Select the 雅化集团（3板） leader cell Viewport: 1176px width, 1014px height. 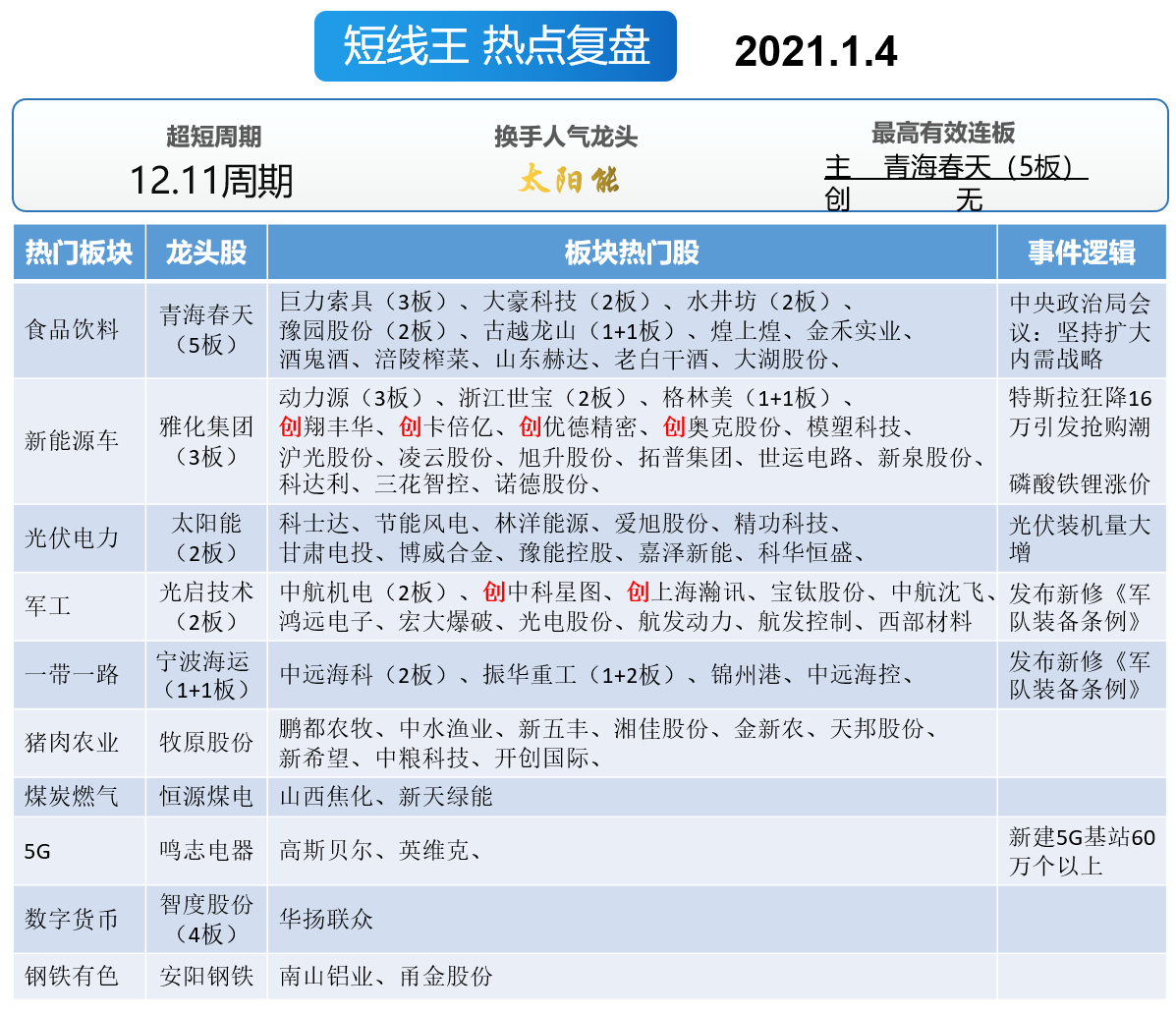click(x=206, y=441)
